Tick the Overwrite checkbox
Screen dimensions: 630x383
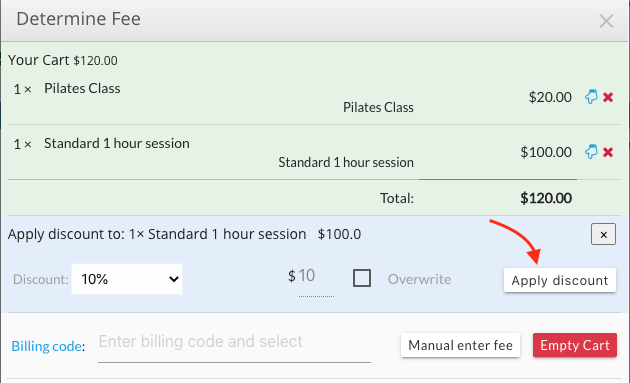pyautogui.click(x=362, y=278)
